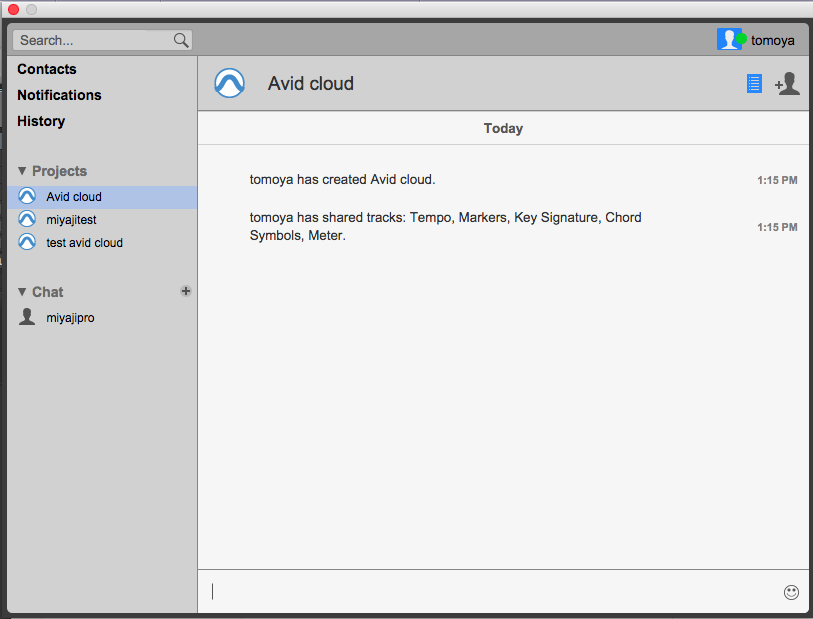Click the Chat section label
This screenshot has width=813, height=619.
pos(48,292)
